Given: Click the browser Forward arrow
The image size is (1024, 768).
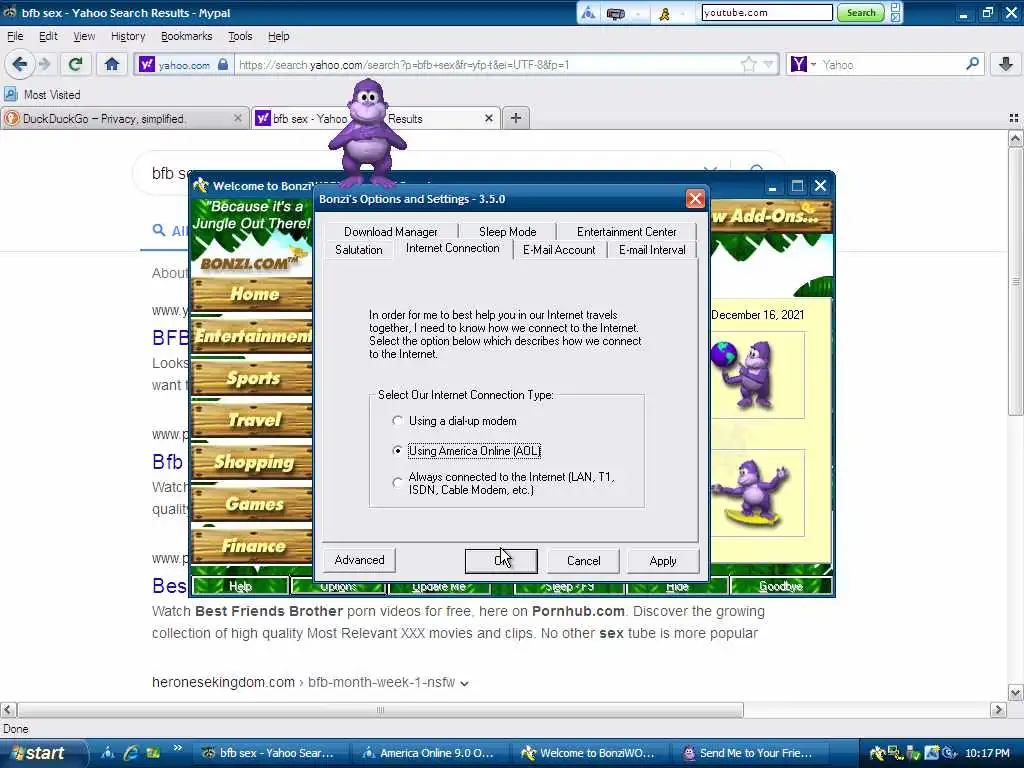Looking at the screenshot, I should click(44, 64).
